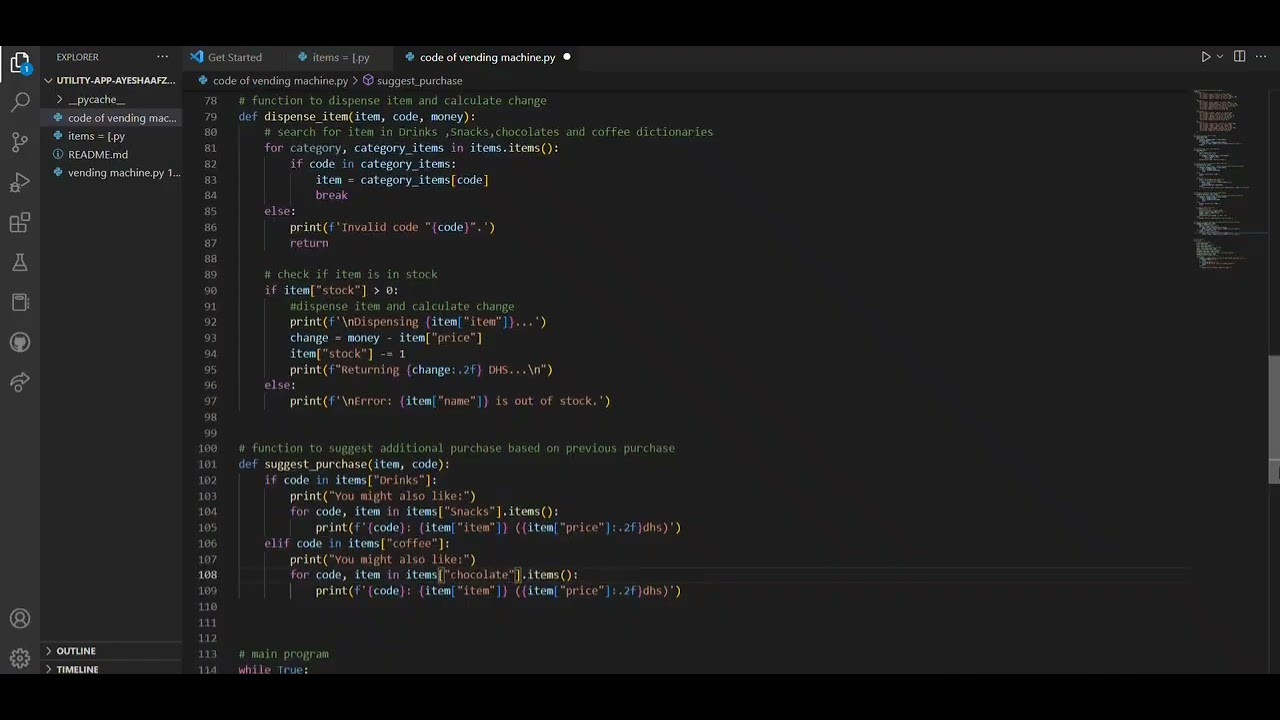
Task: Open the Testing flask view
Action: (20, 262)
